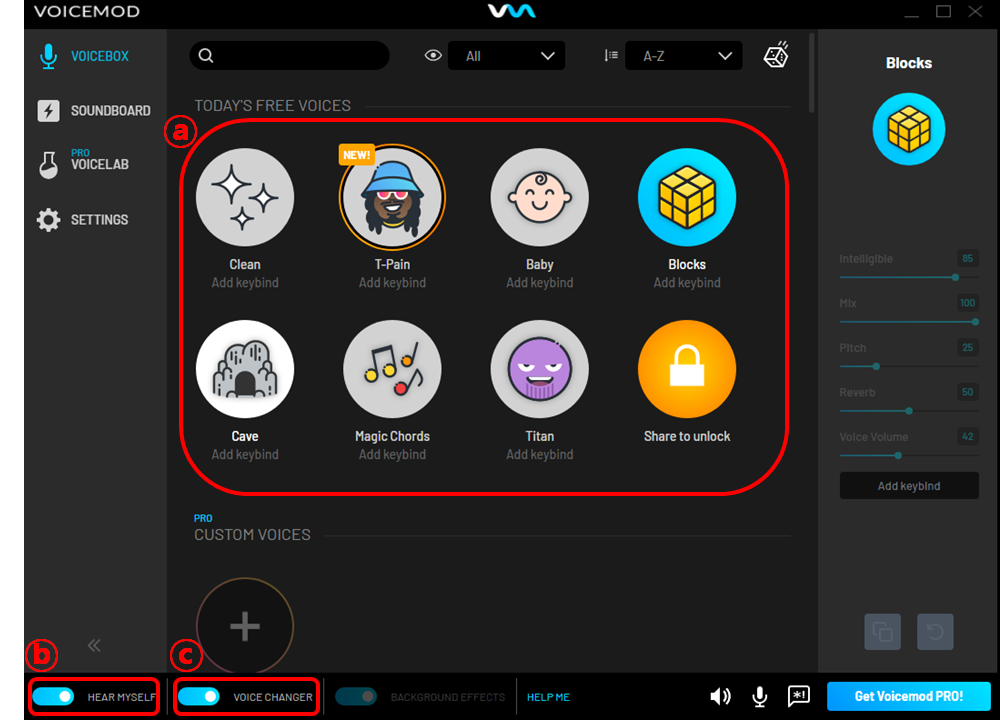Click the Pitch value 25 box

(967, 348)
